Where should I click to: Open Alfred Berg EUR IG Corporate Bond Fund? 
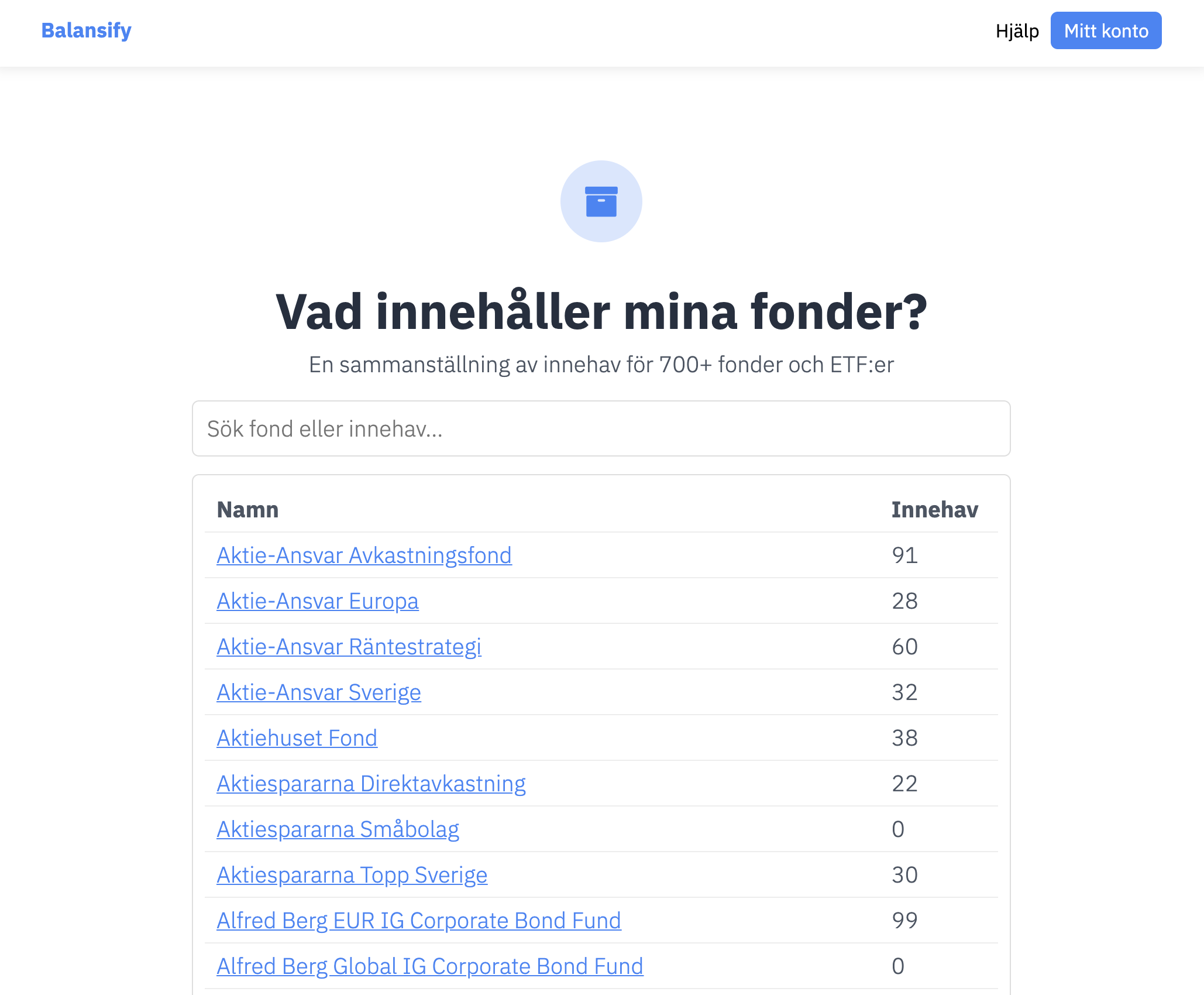tap(418, 921)
